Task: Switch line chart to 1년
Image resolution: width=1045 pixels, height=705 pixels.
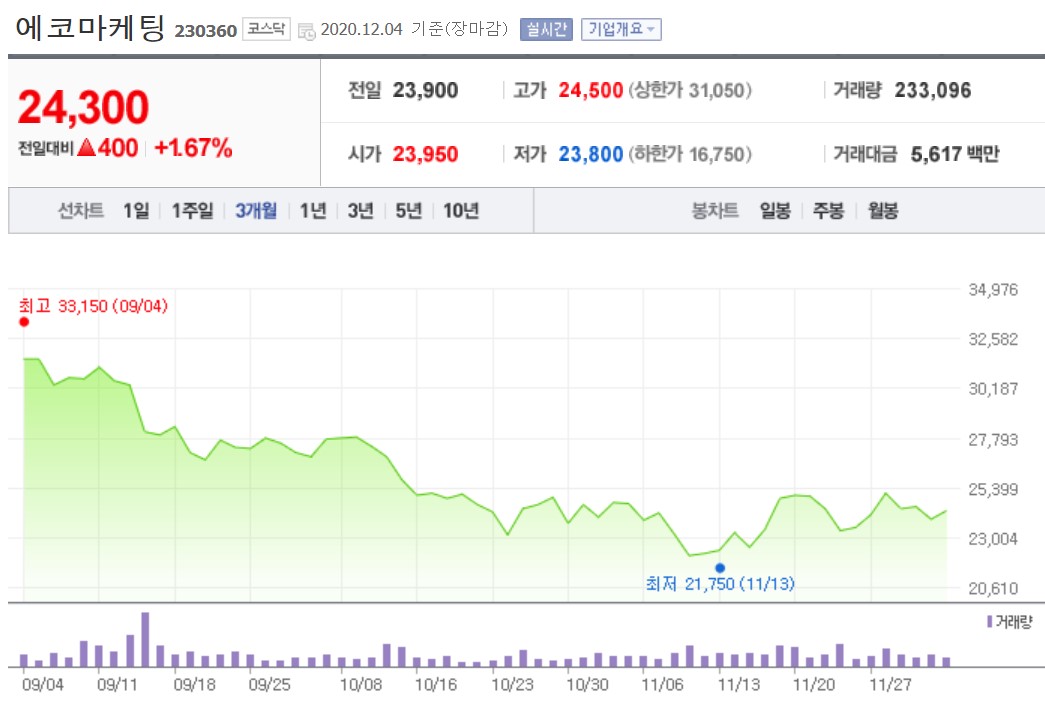Action: (313, 211)
